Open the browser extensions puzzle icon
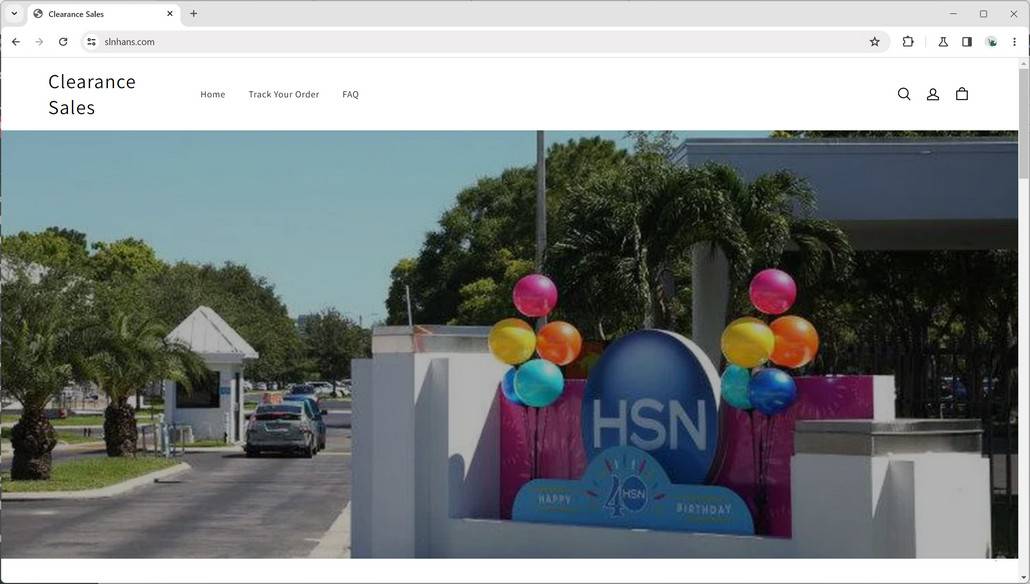Screen dimensions: 1030x584 coord(907,41)
